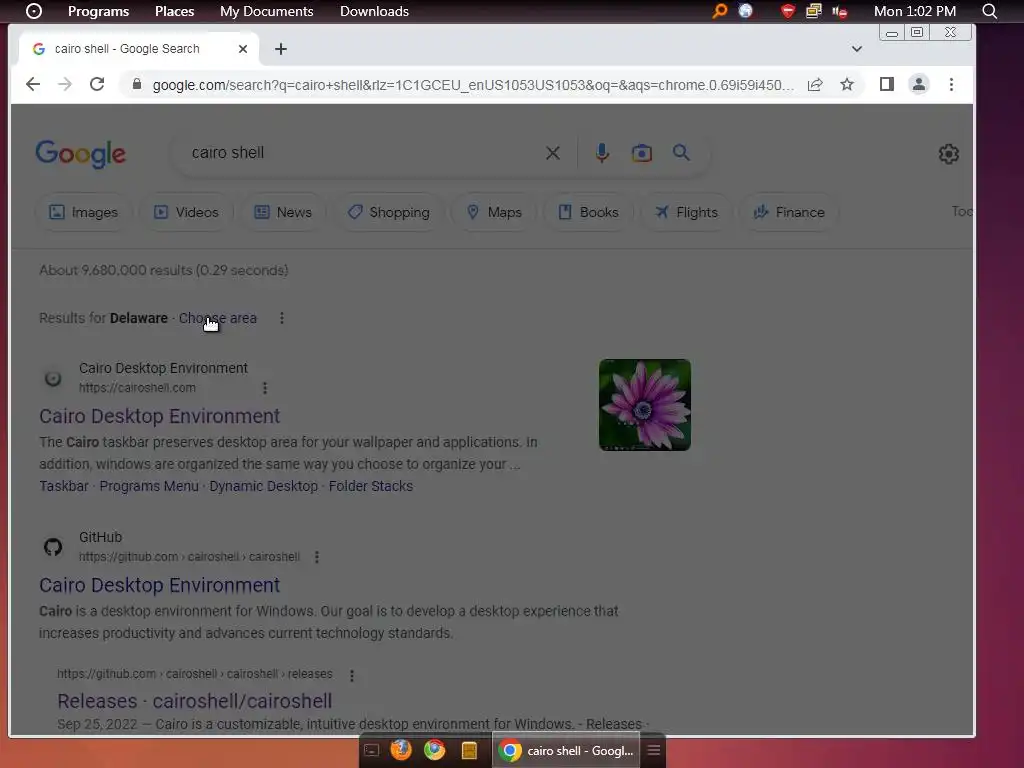Start voice search with microphone
1024x768 pixels.
602,153
